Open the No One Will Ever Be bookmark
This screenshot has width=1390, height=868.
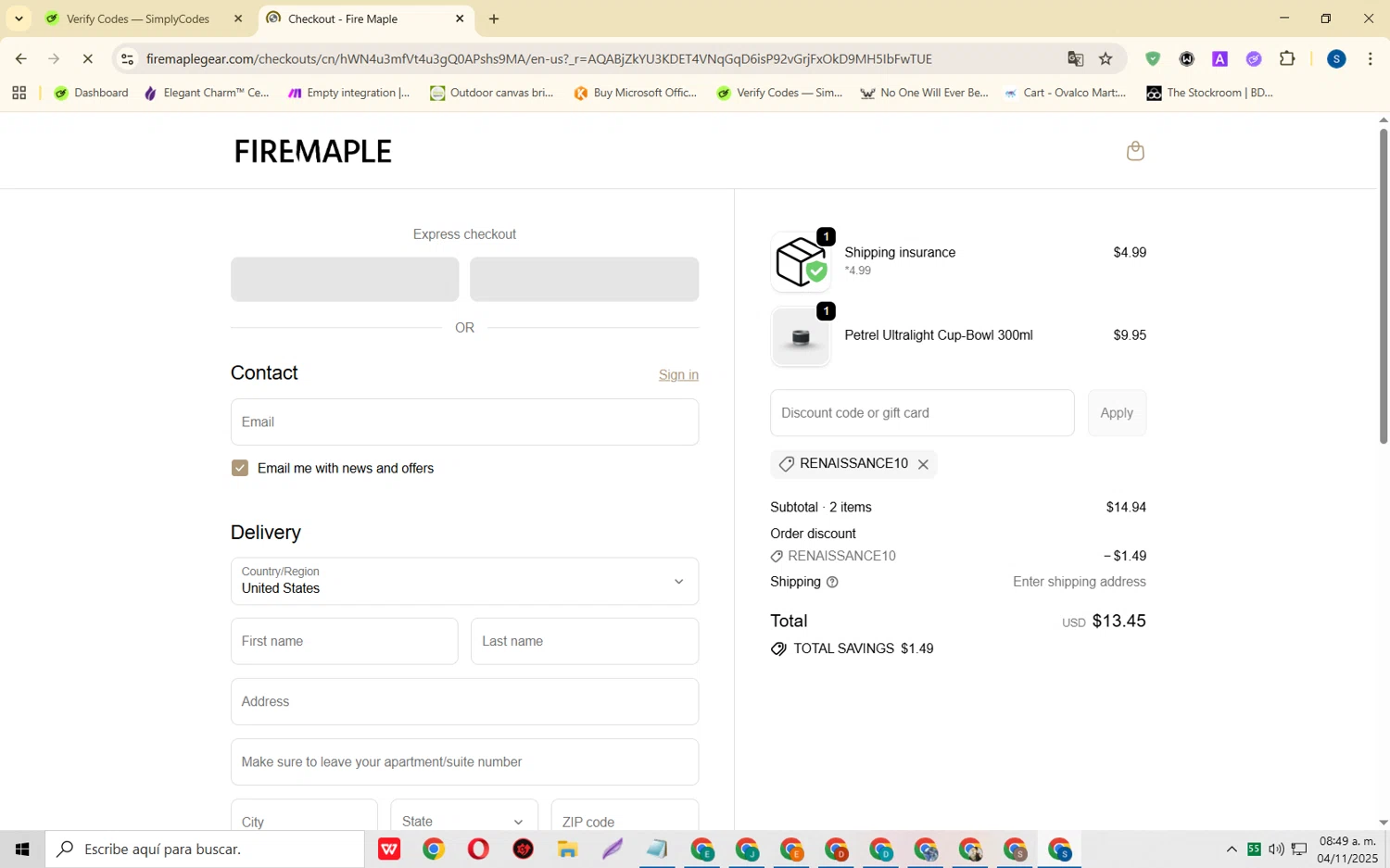[924, 93]
